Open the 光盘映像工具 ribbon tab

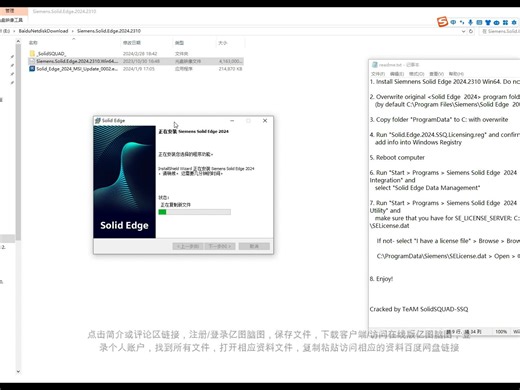click(12, 20)
